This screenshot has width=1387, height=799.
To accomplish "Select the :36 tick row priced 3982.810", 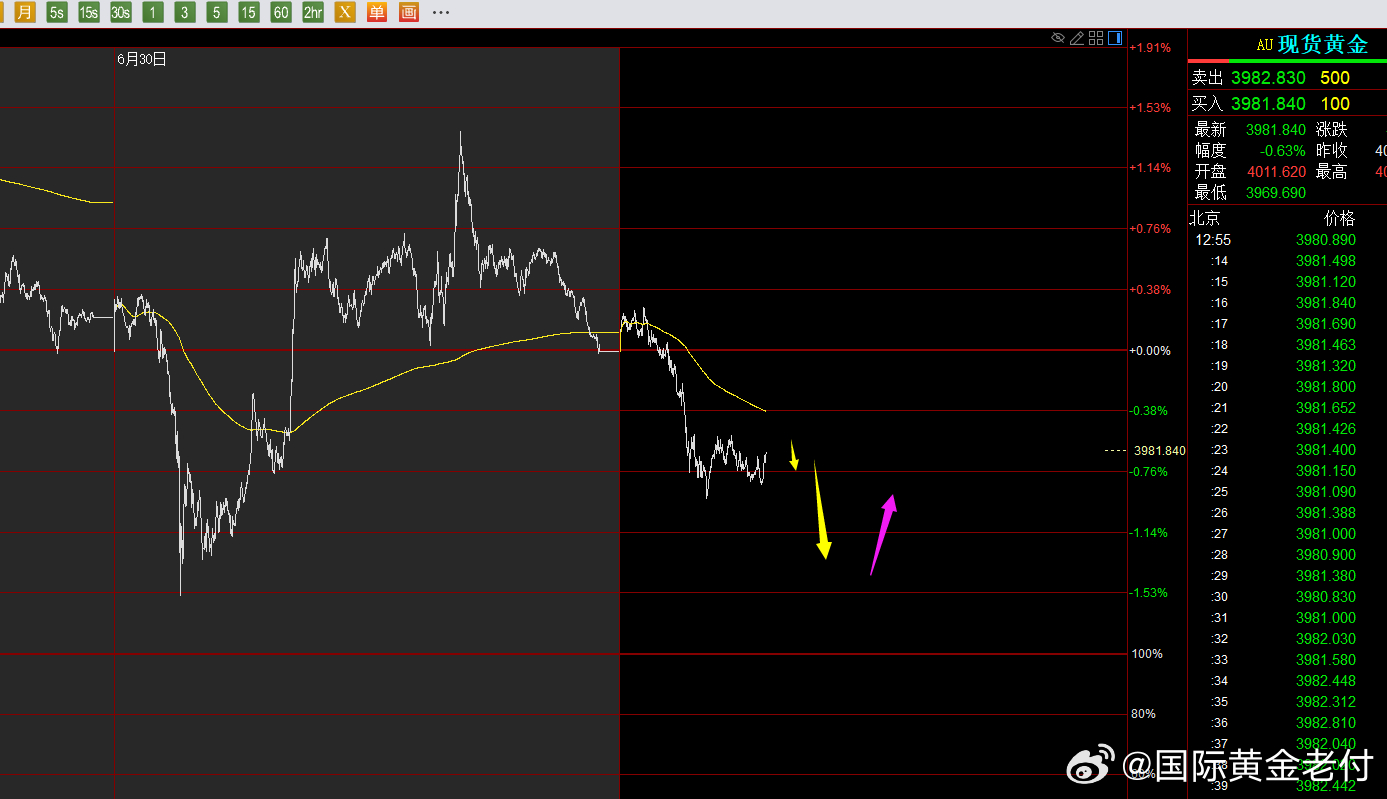I will [1287, 723].
